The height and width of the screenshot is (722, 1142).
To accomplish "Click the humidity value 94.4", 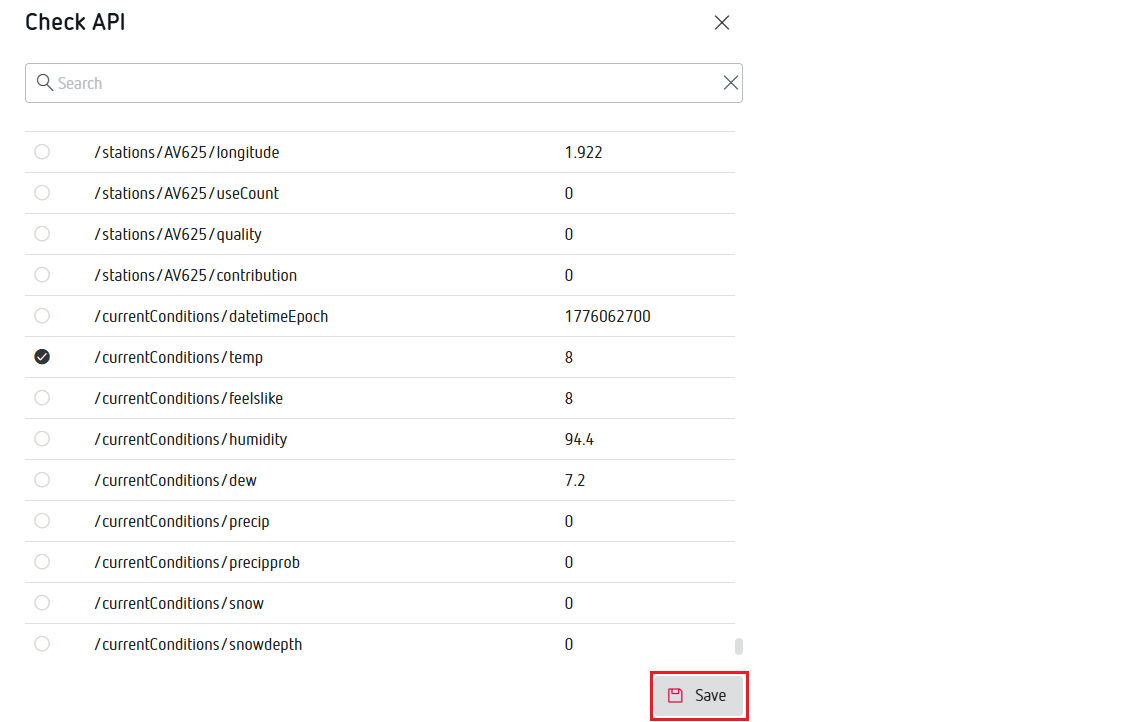I will pos(579,439).
